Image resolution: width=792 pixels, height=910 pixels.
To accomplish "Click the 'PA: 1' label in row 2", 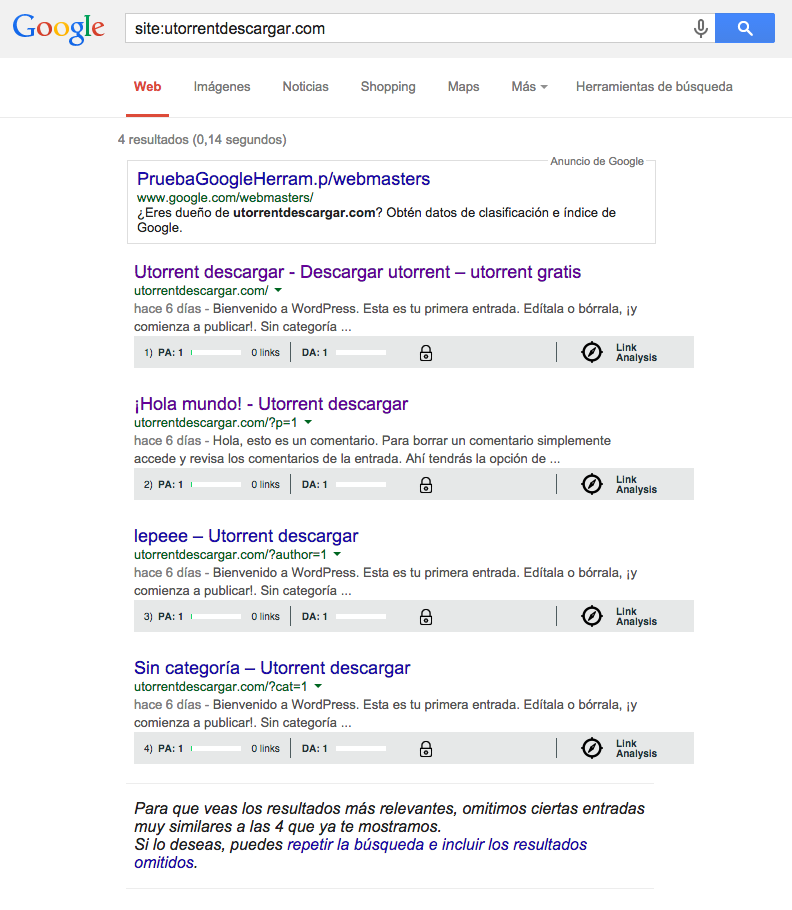I will [171, 484].
